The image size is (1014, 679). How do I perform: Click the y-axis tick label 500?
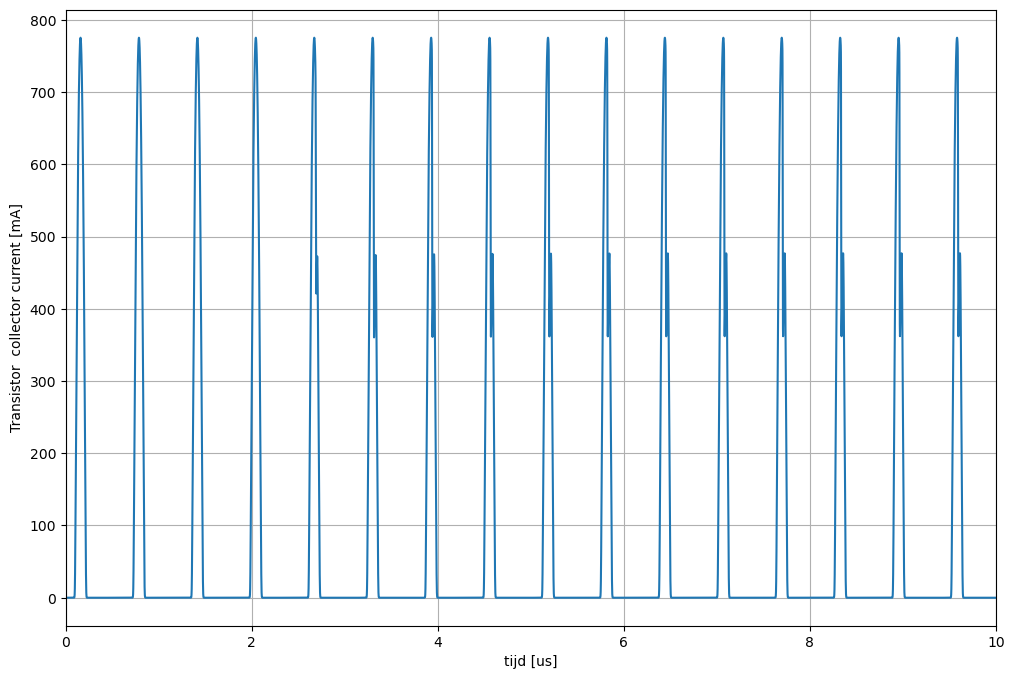click(43, 237)
